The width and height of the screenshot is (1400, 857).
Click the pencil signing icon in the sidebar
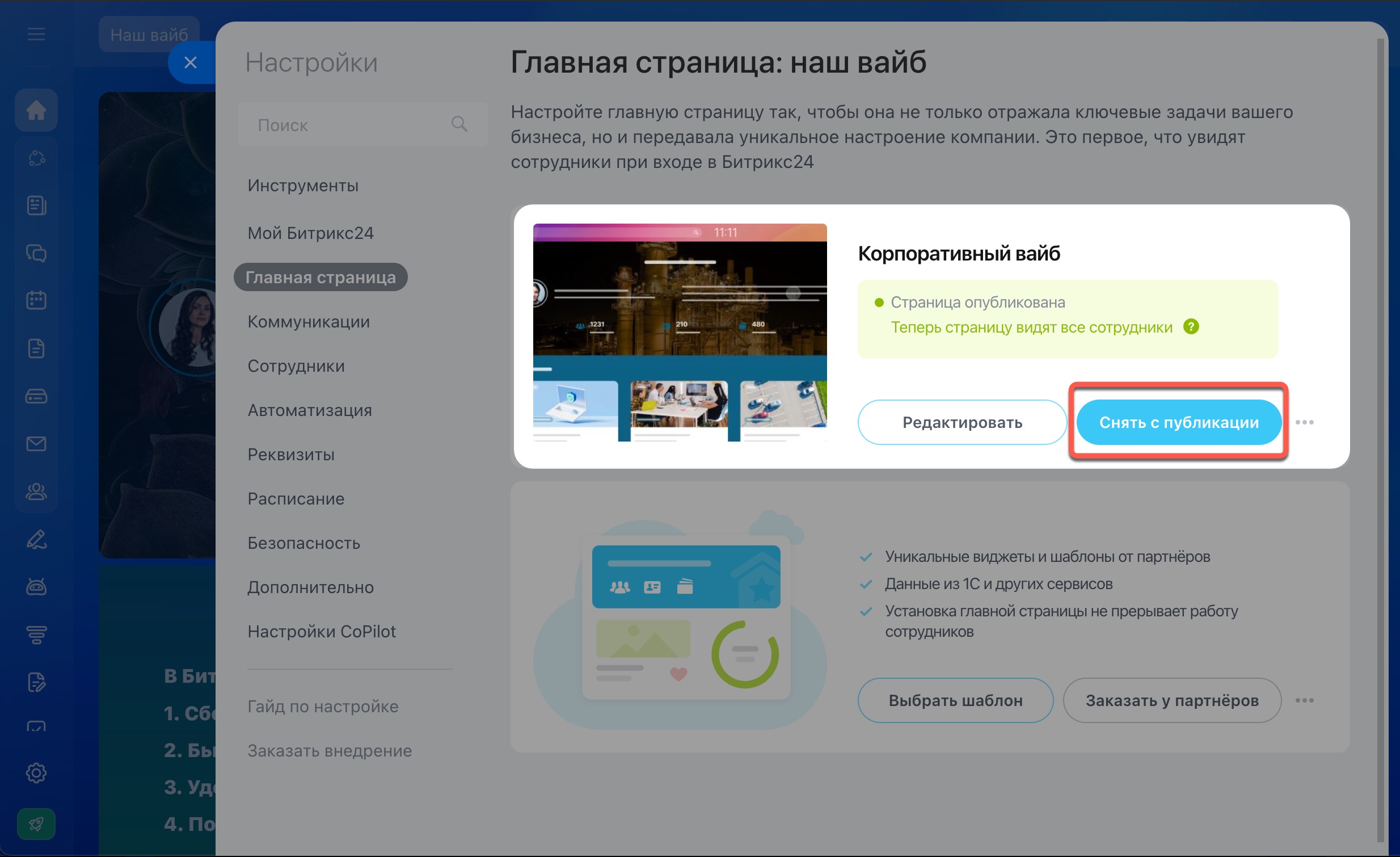tap(36, 539)
